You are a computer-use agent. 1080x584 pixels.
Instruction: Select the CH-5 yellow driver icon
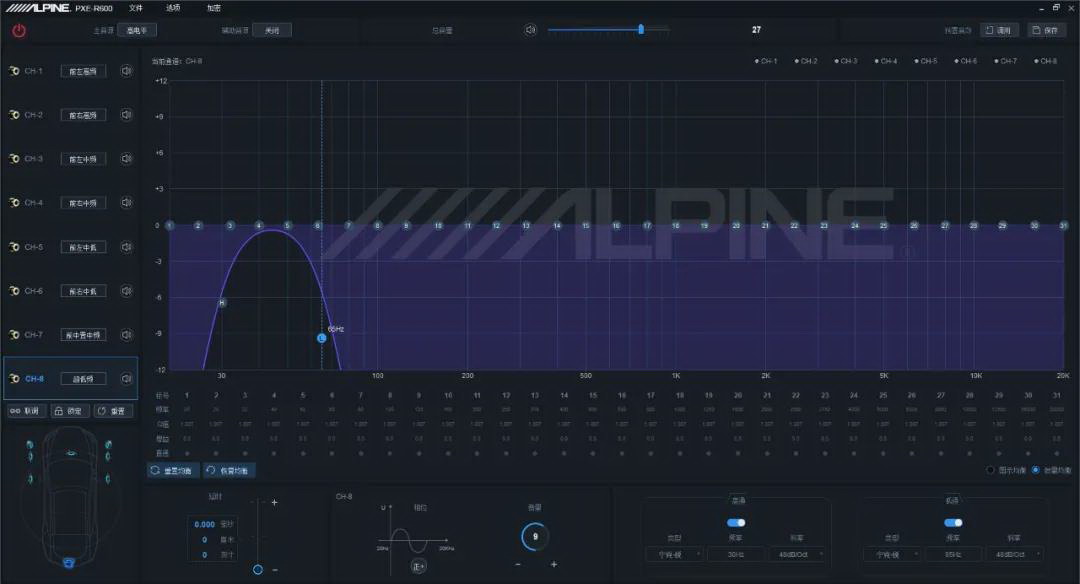[14, 247]
